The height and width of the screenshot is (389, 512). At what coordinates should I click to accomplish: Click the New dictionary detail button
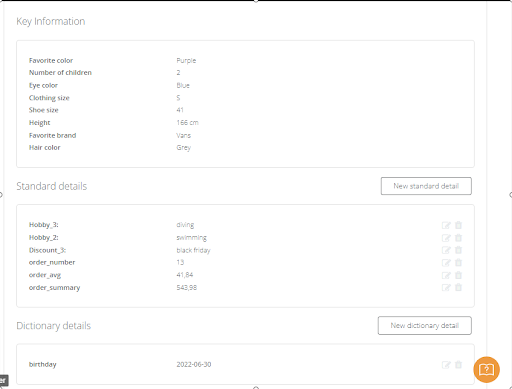click(x=425, y=325)
